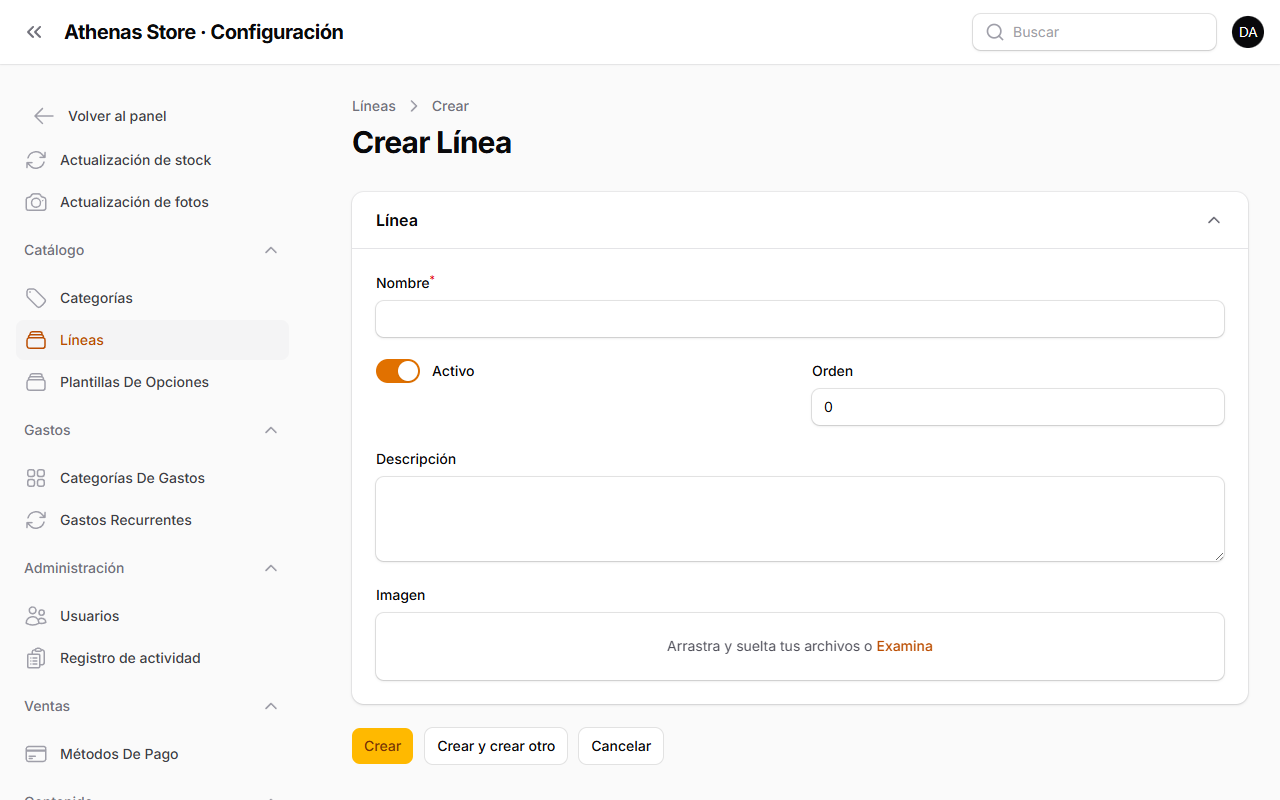Click Crear y crear otro button
Viewport: 1280px width, 800px height.
click(496, 746)
